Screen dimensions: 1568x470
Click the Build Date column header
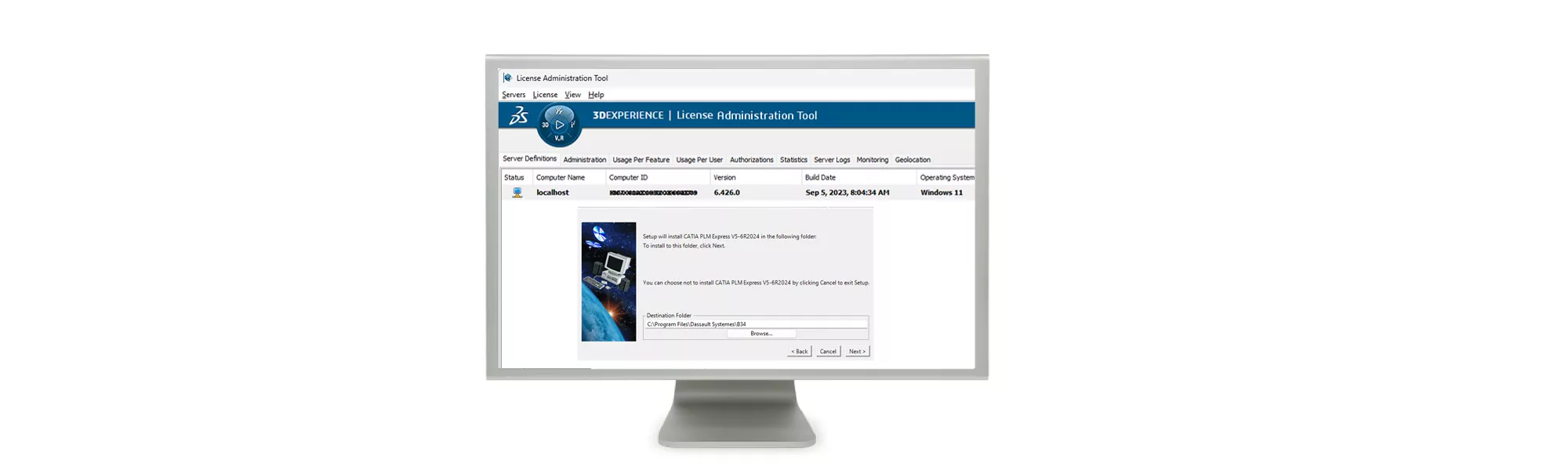click(x=859, y=178)
